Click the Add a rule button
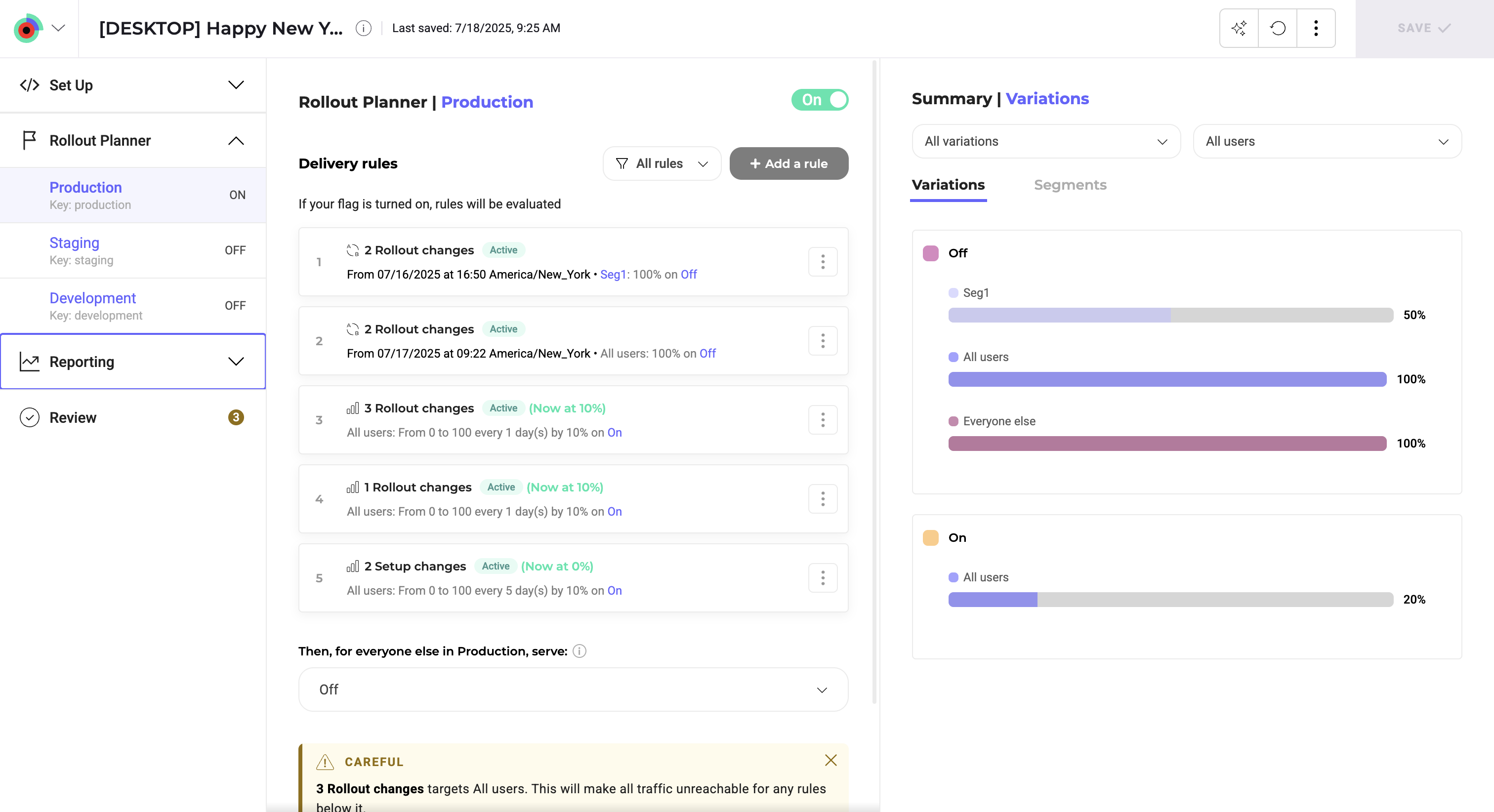The height and width of the screenshot is (812, 1494). [789, 163]
